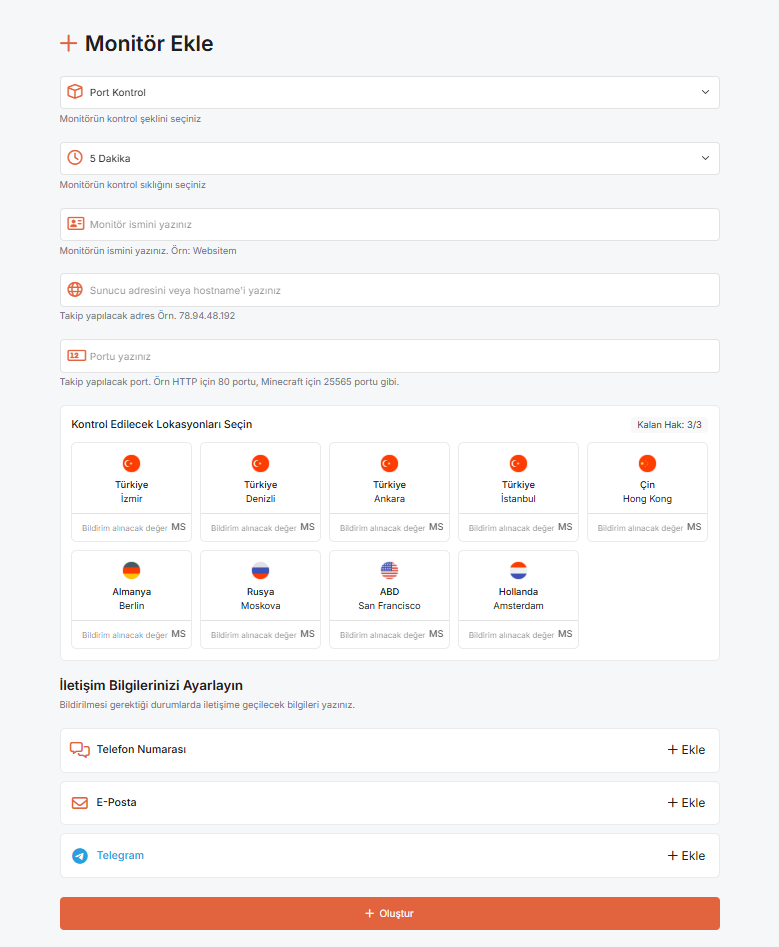Select the Almanya Berlin location card

point(132,585)
